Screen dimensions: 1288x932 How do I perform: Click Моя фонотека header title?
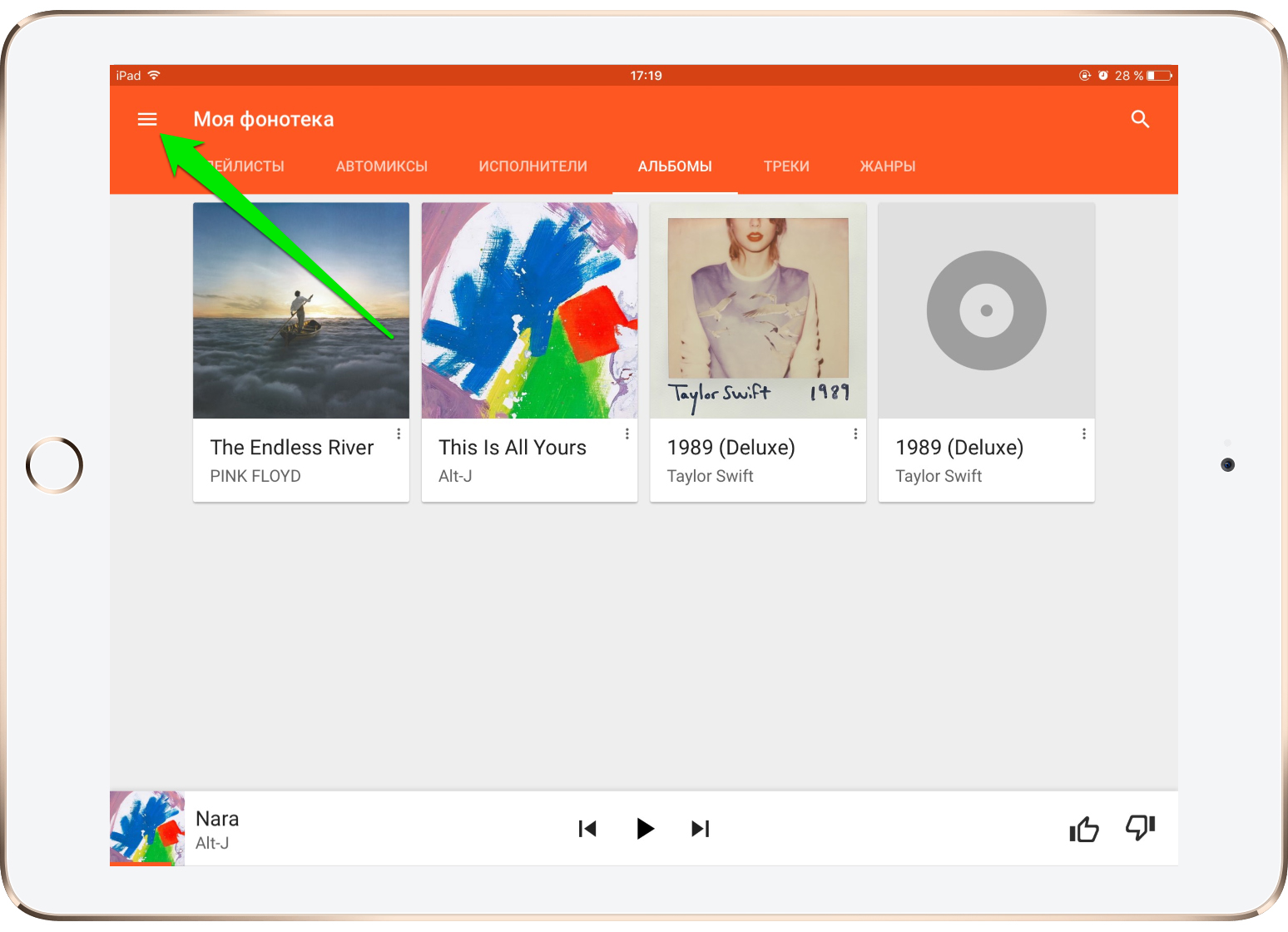click(x=264, y=119)
